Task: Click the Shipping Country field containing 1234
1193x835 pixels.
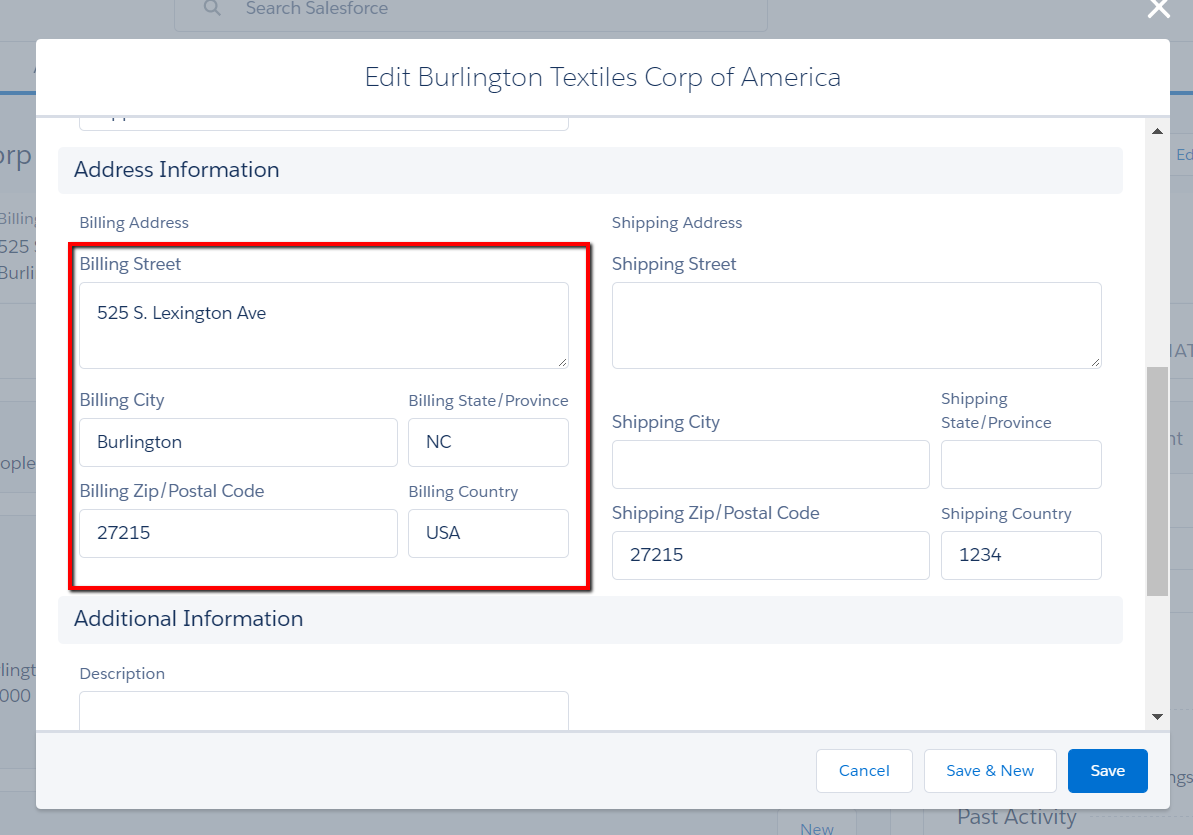Action: coord(1021,555)
